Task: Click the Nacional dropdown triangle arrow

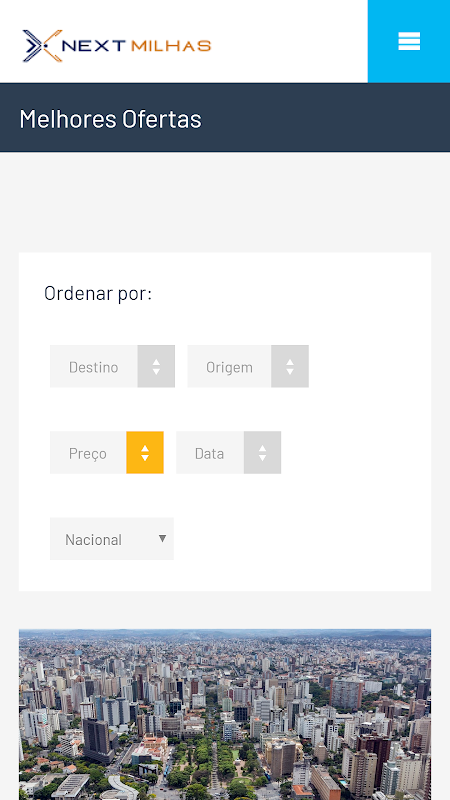Action: pyautogui.click(x=162, y=538)
